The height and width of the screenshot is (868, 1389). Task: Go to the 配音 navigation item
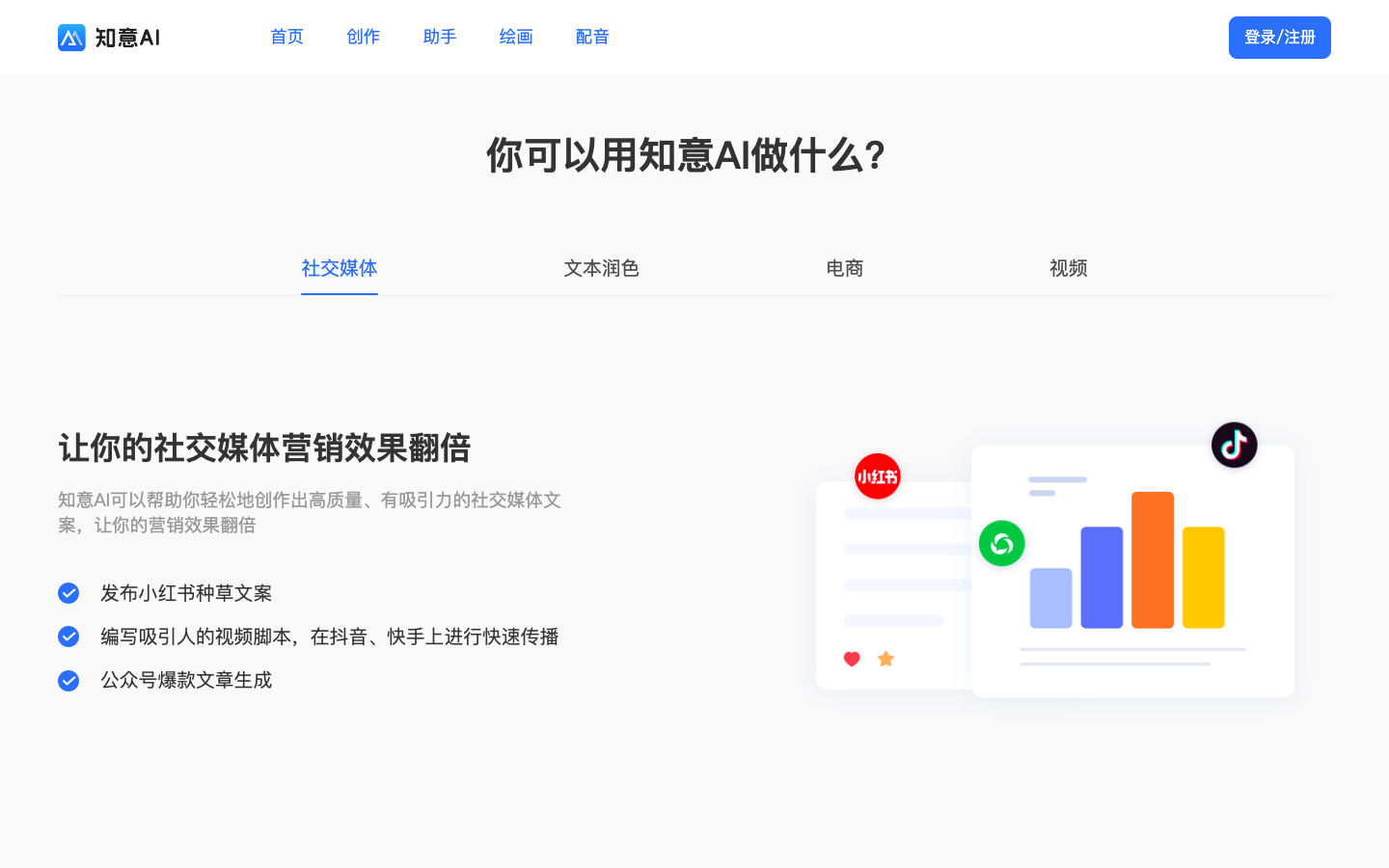[592, 37]
